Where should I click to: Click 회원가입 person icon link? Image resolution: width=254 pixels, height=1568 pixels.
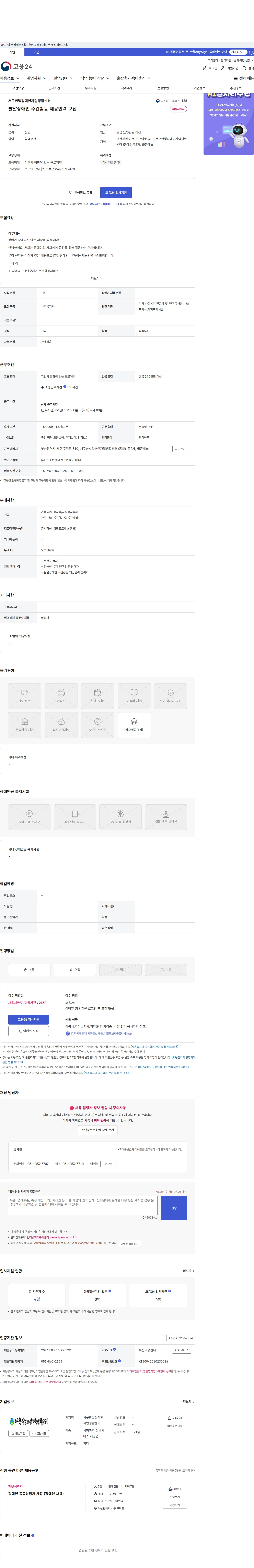pyautogui.click(x=223, y=68)
